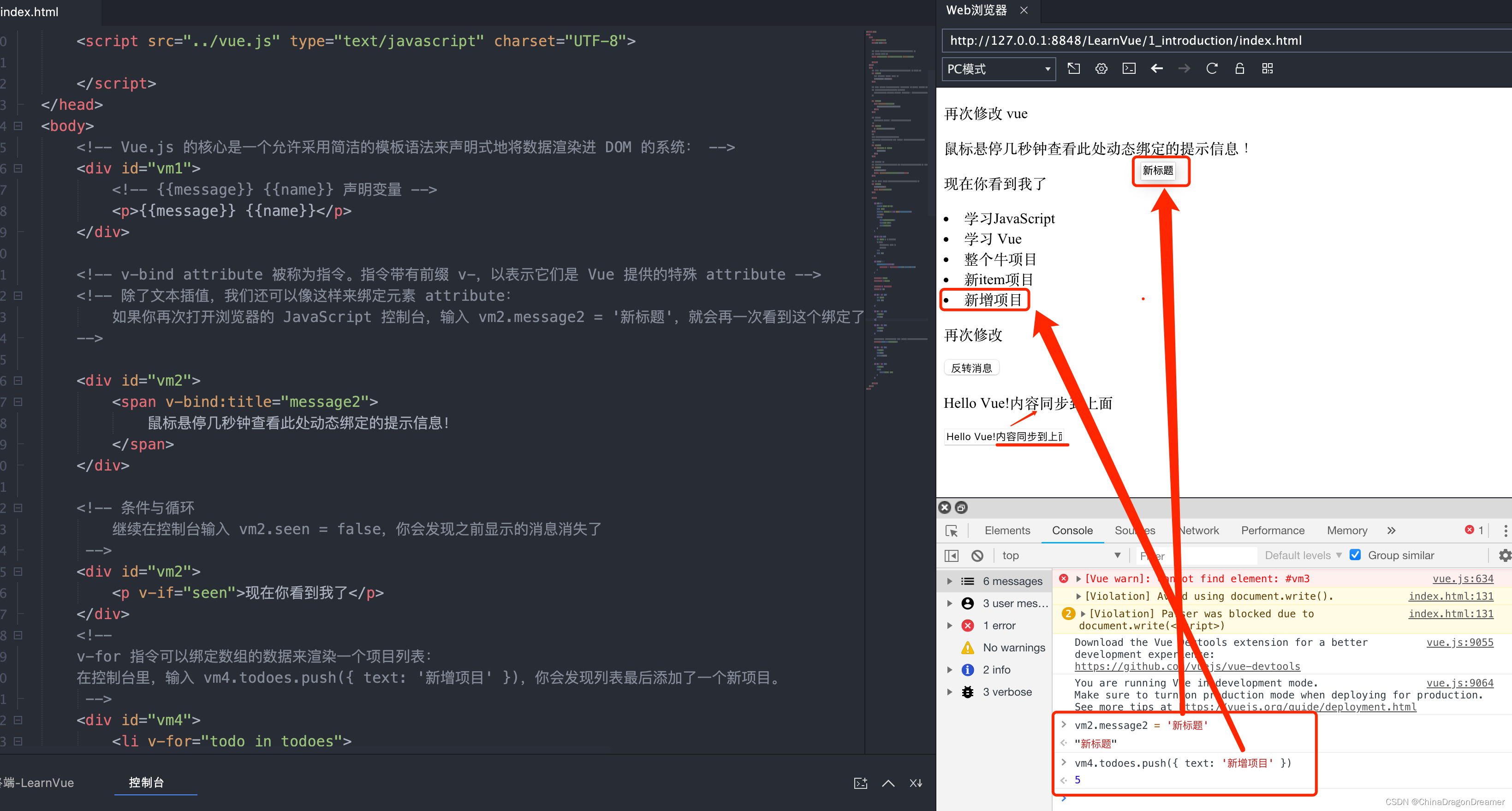Expand the 6 messages group
The width and height of the screenshot is (1512, 811).
tap(950, 581)
